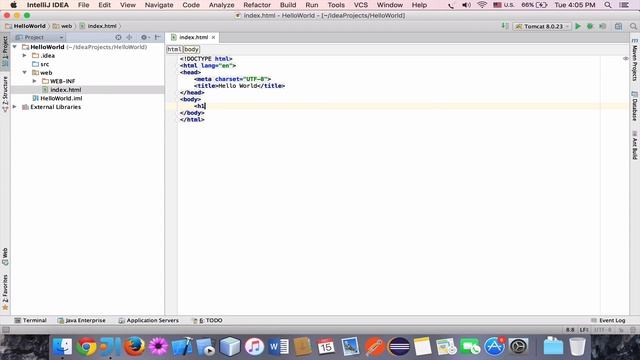Click the Make Project arrows icon
This screenshot has width=640, height=360.
click(505, 26)
